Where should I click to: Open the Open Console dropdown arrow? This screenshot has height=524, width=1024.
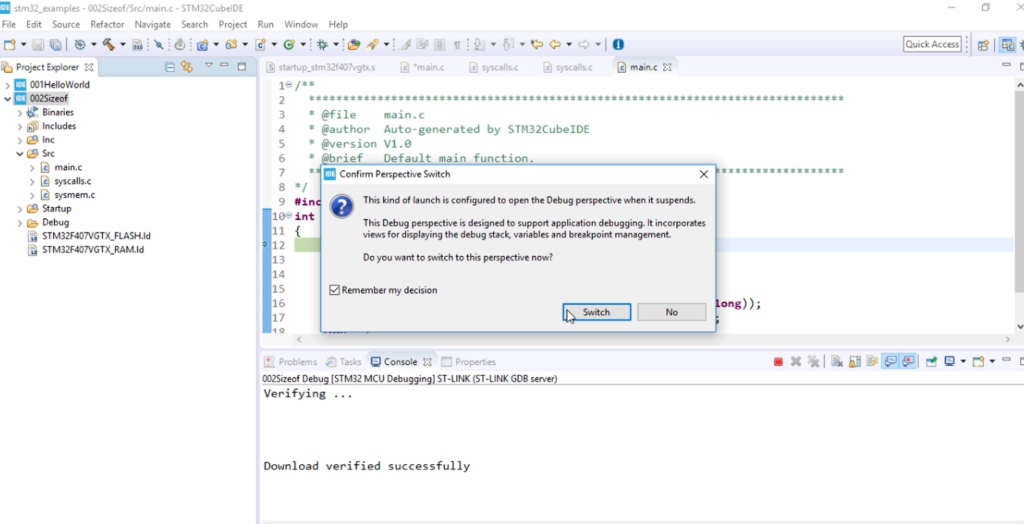(991, 361)
